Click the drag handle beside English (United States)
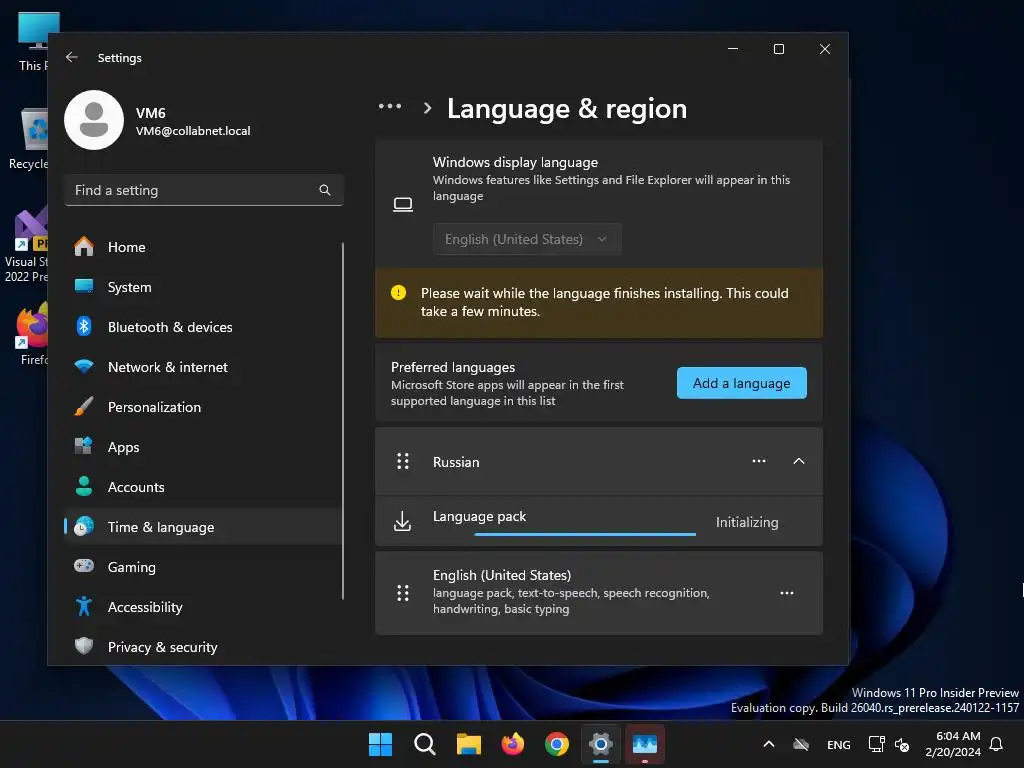Image resolution: width=1024 pixels, height=768 pixels. tap(403, 593)
